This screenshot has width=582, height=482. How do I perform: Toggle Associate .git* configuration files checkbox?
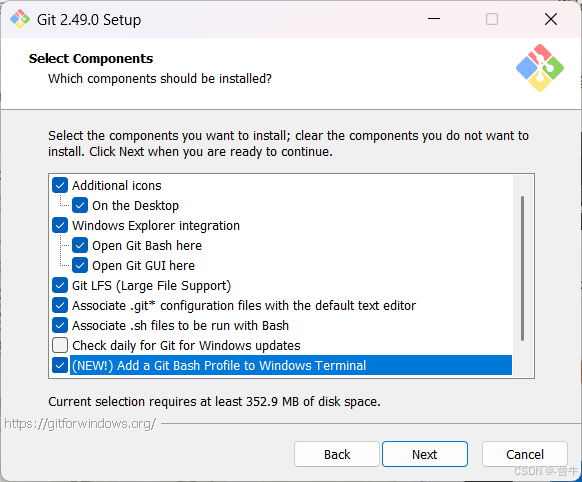60,305
